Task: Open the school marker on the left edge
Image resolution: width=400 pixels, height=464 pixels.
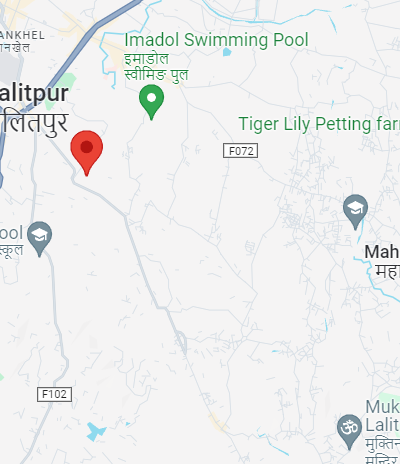Action: pyautogui.click(x=39, y=239)
